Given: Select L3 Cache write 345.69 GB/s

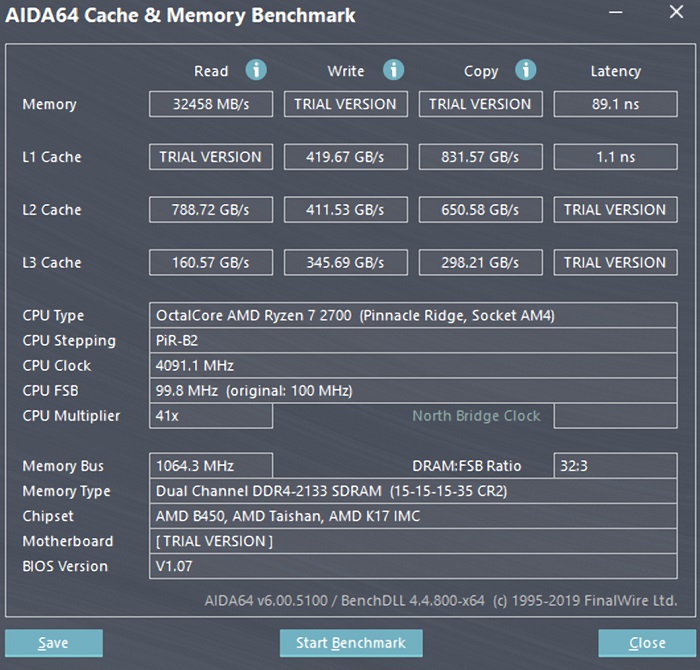Looking at the screenshot, I should click(346, 262).
